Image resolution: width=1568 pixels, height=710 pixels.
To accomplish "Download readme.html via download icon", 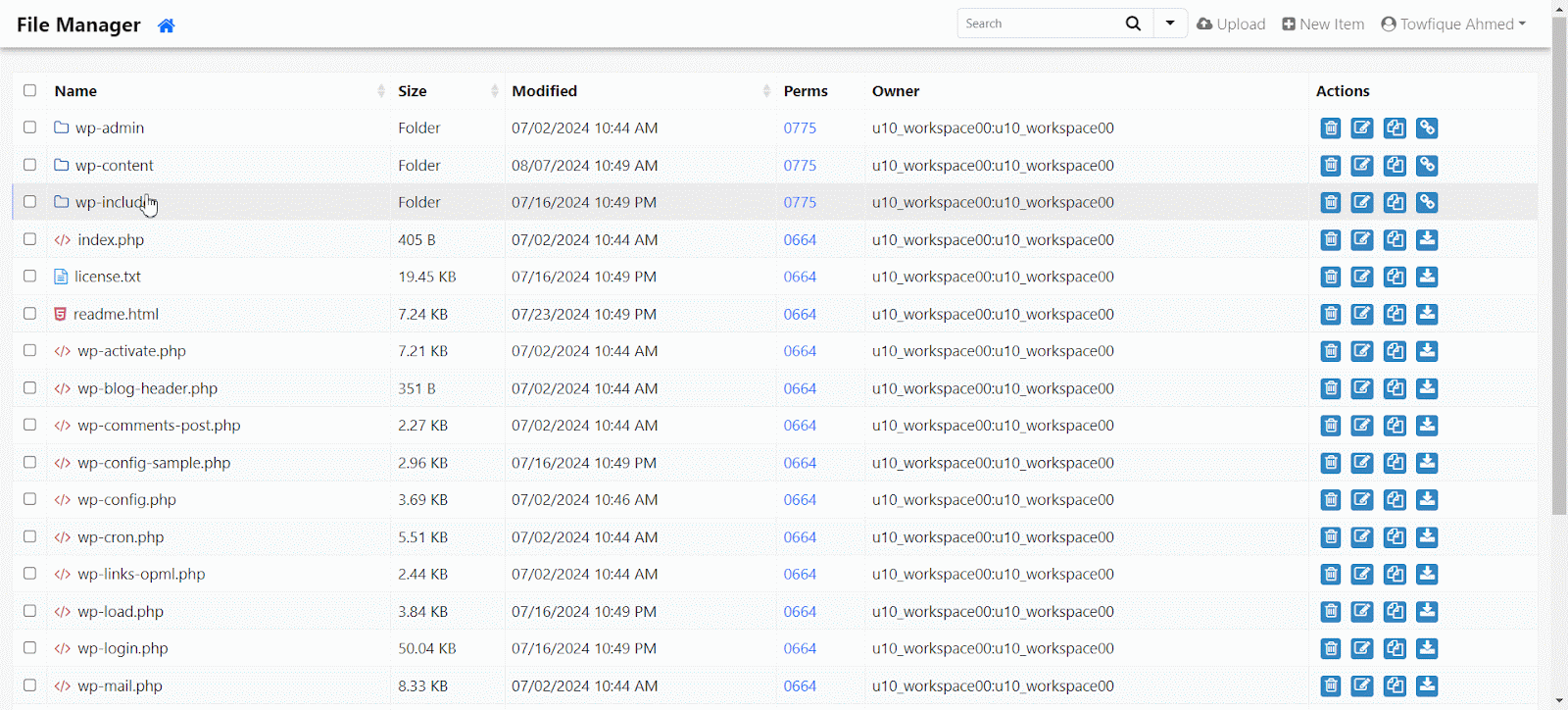I will point(1427,314).
